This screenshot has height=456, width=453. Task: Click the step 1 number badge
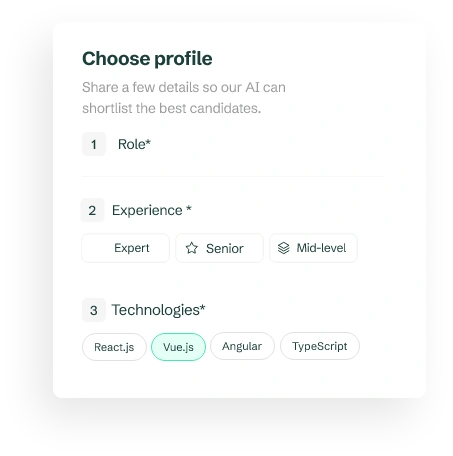point(94,144)
